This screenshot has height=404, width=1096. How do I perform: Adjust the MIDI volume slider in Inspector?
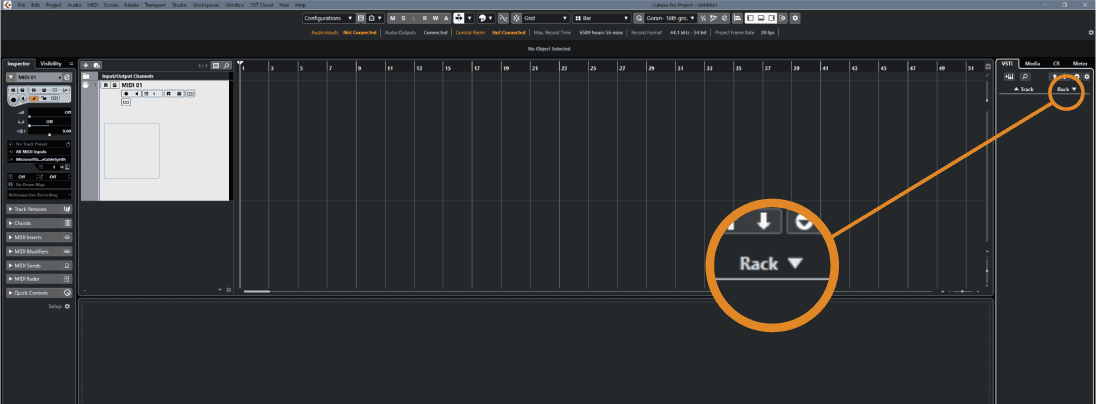tap(50, 113)
